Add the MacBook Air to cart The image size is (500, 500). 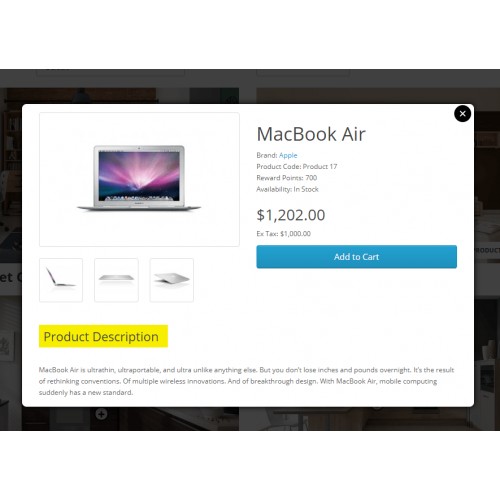point(357,257)
